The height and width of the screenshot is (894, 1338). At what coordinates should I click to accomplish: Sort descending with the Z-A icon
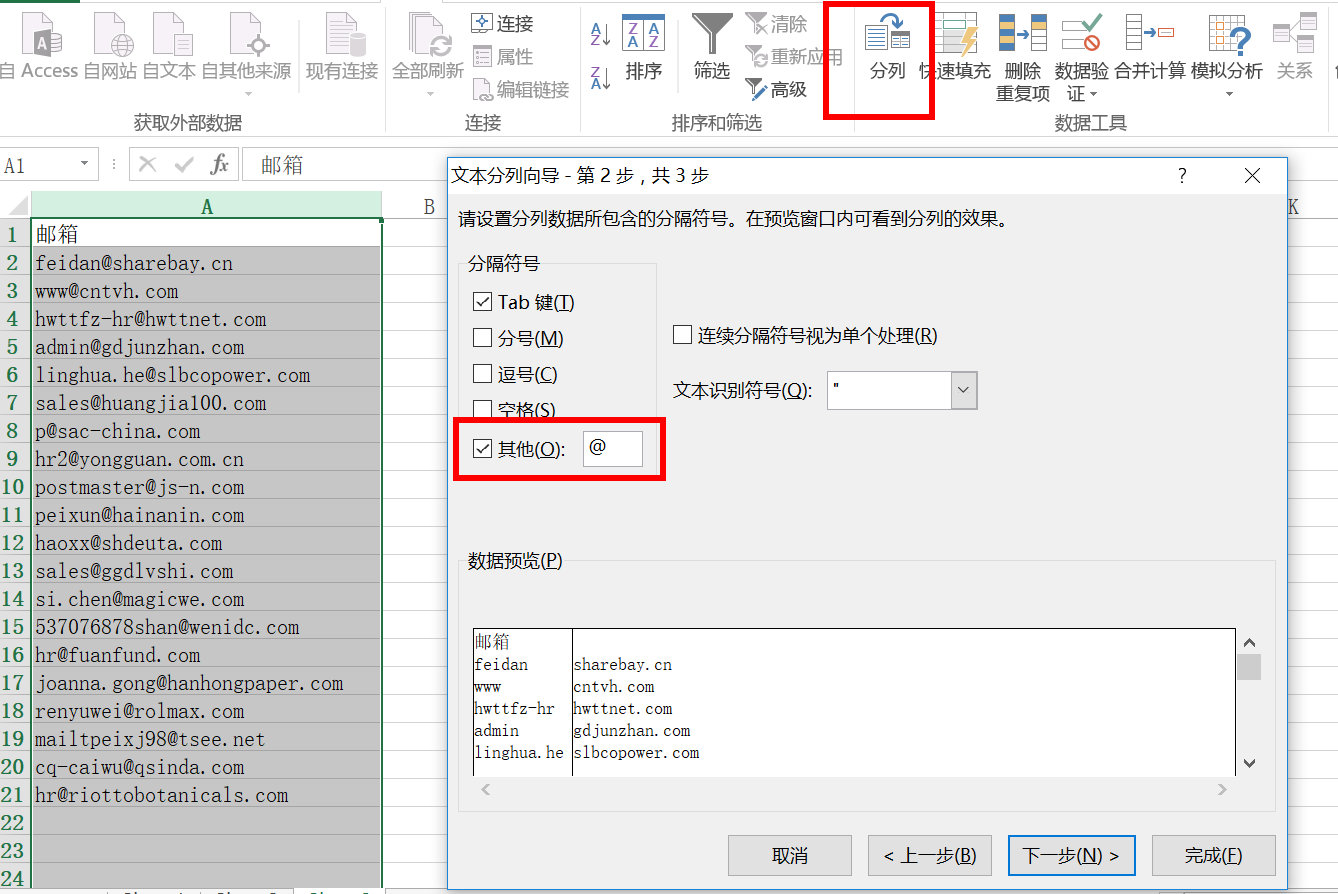pos(601,77)
